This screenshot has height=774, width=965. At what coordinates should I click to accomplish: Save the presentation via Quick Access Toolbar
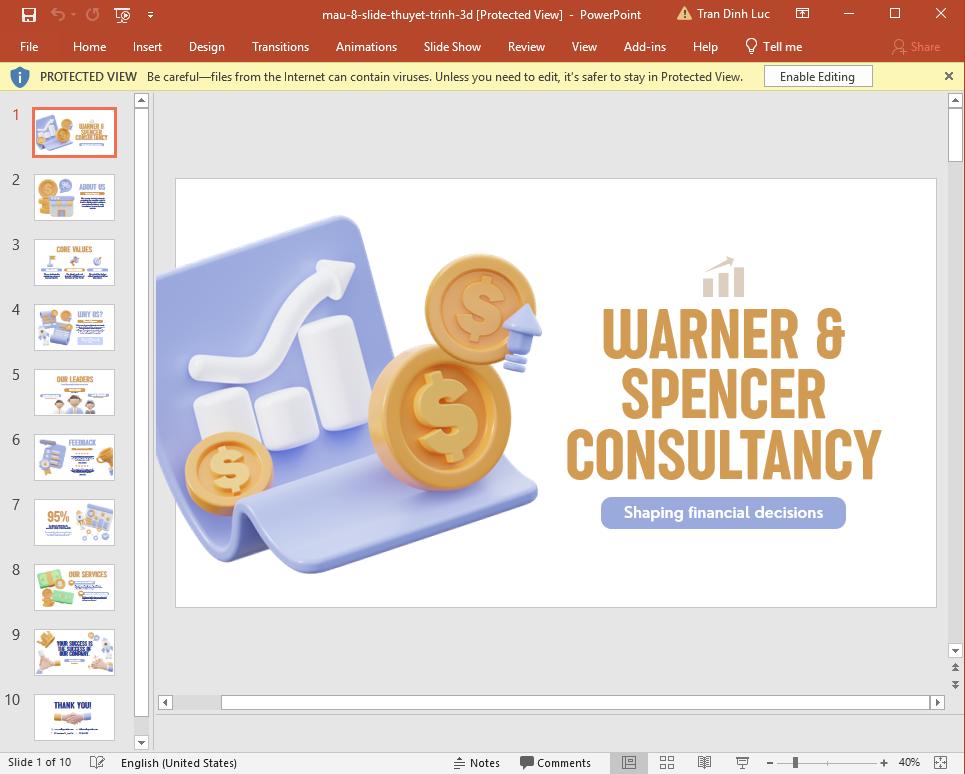(x=28, y=14)
